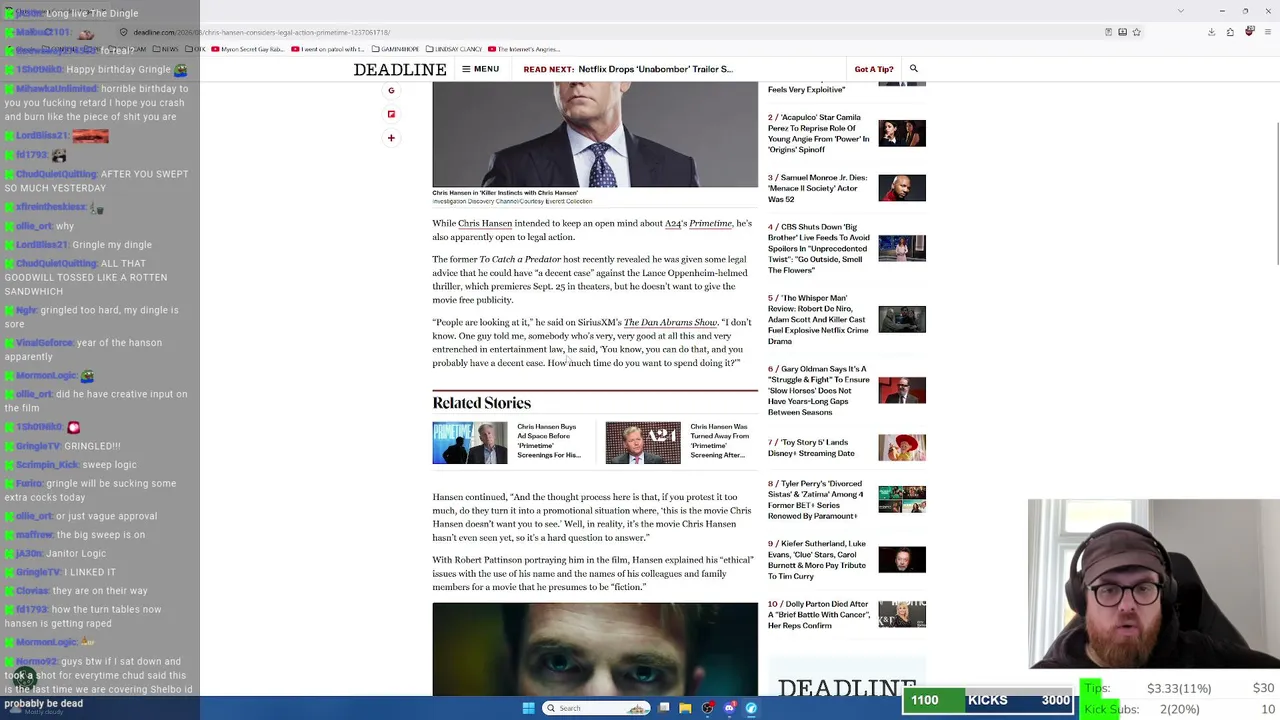Share article via Google icon
This screenshot has height=720, width=1280.
click(391, 91)
